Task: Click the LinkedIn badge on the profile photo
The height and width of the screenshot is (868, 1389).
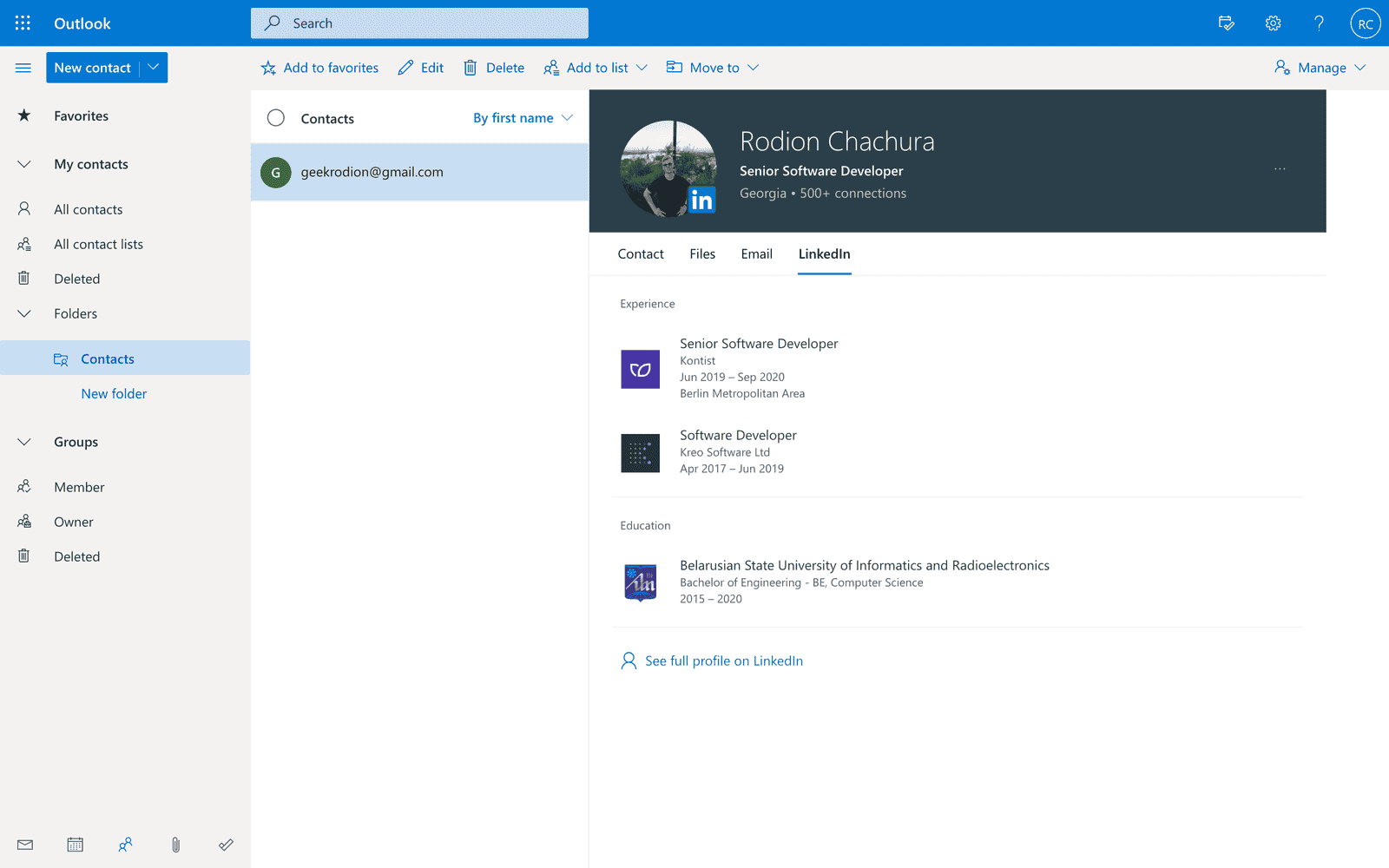Action: 702,201
